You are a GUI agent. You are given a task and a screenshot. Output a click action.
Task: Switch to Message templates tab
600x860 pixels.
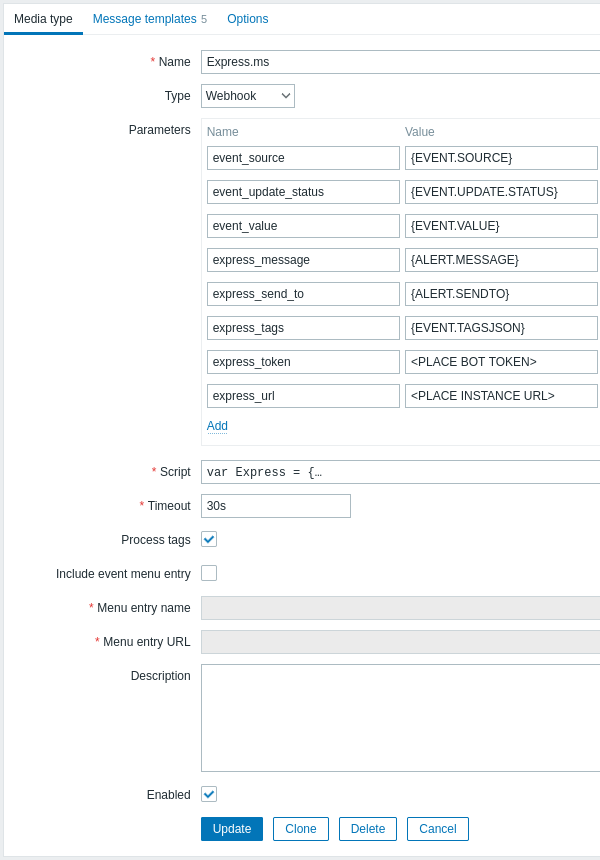point(150,19)
